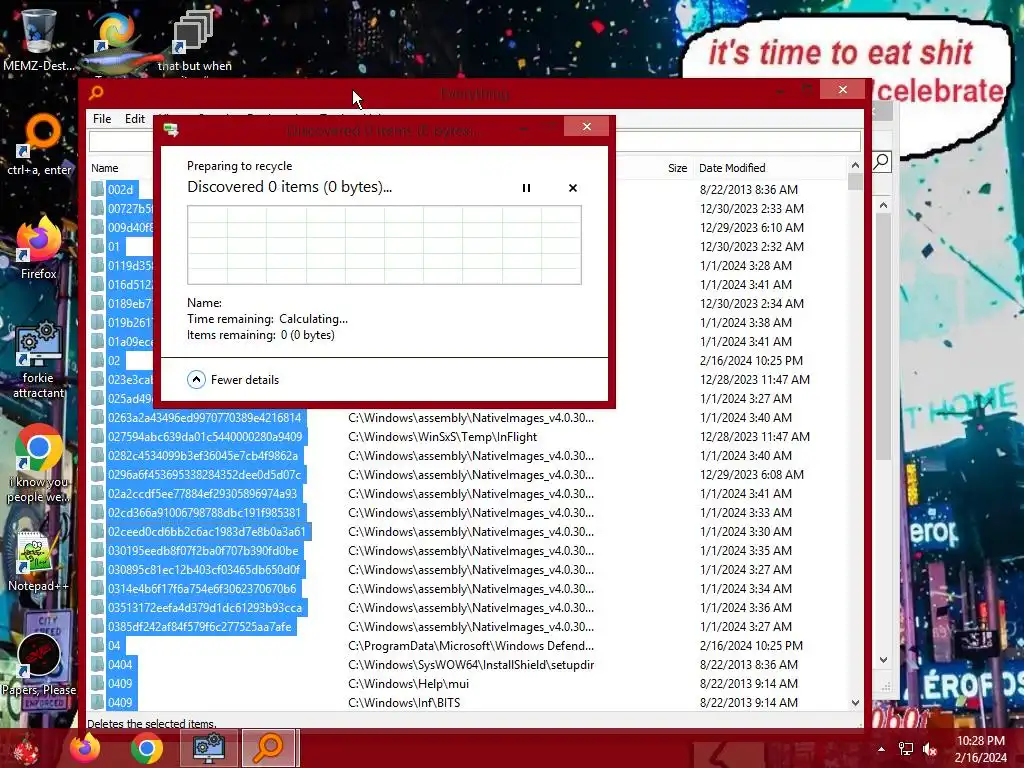Collapse dialog with Fewer details
Image resolution: width=1024 pixels, height=768 pixels.
click(x=233, y=379)
